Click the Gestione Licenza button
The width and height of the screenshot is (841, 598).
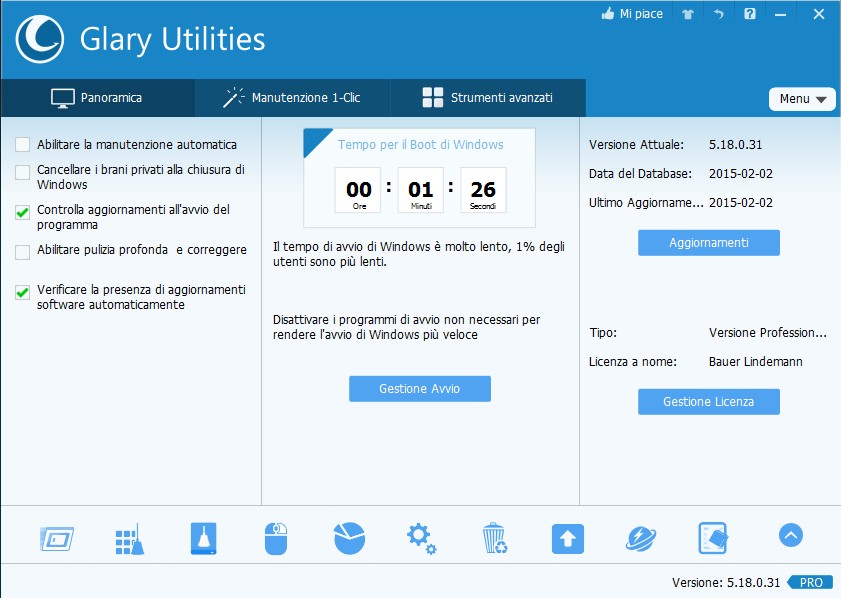coord(709,402)
